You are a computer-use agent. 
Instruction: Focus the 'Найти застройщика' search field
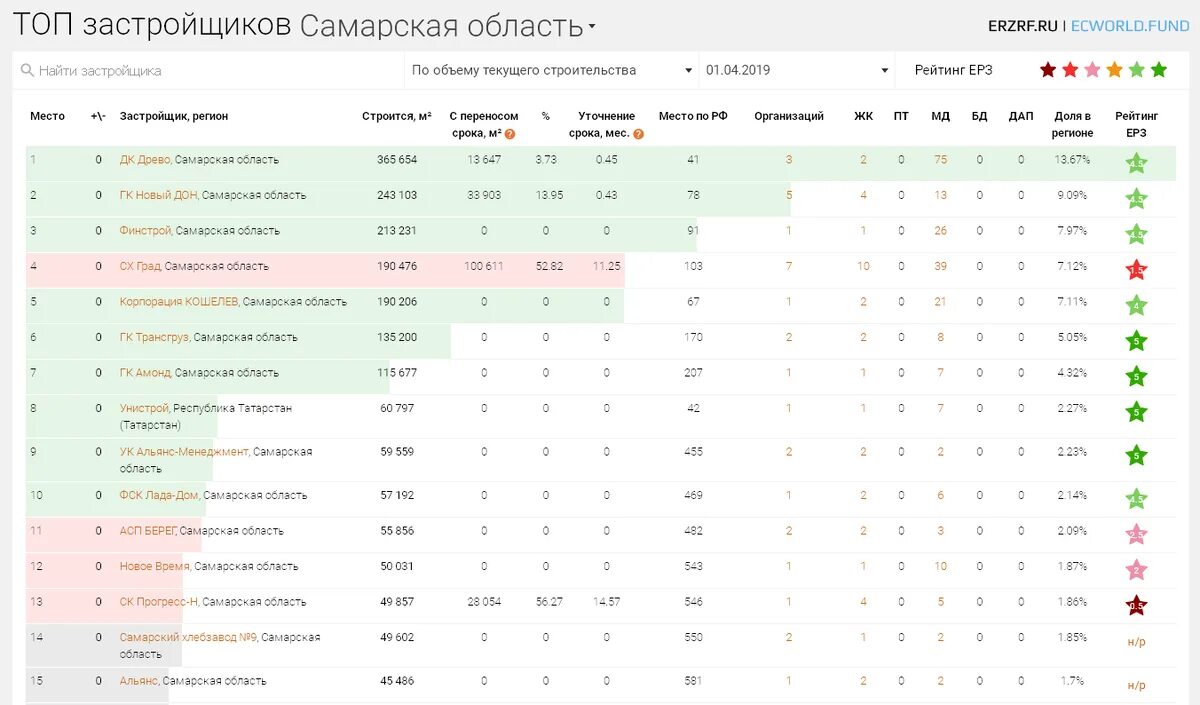(208, 71)
